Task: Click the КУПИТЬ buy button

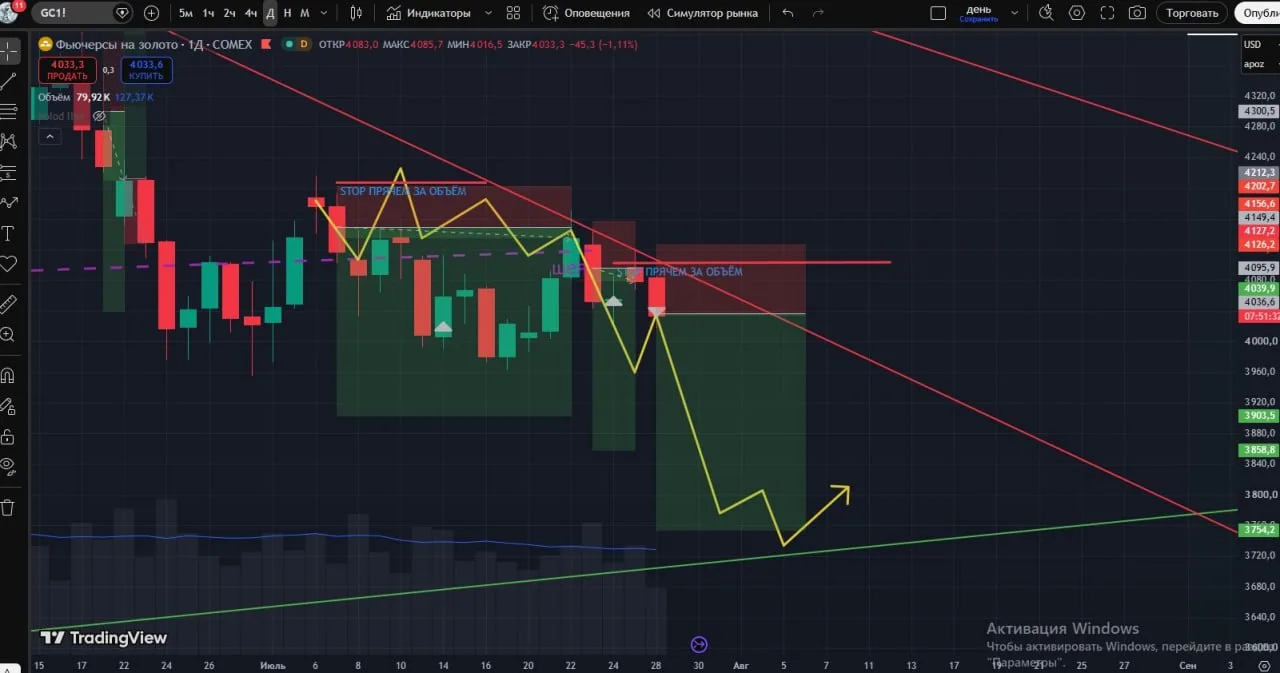Action: 147,70
